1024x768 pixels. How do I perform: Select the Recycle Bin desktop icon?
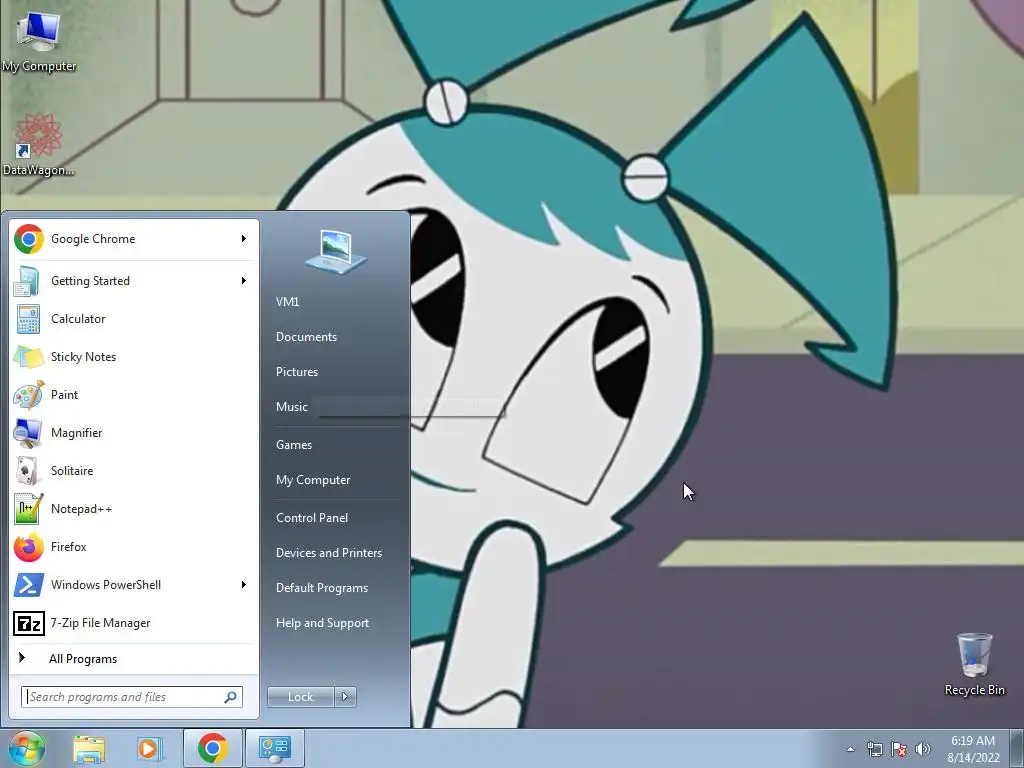[x=974, y=664]
